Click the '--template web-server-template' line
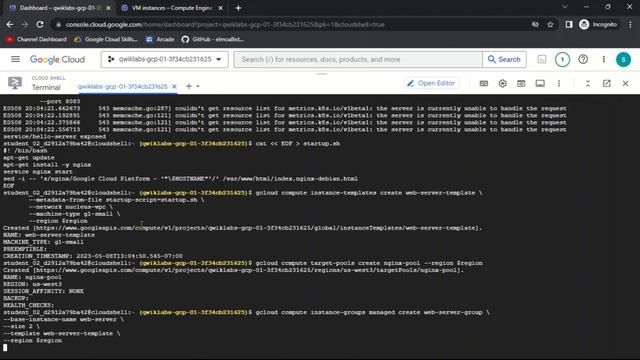This screenshot has height=360, width=640. point(61,333)
